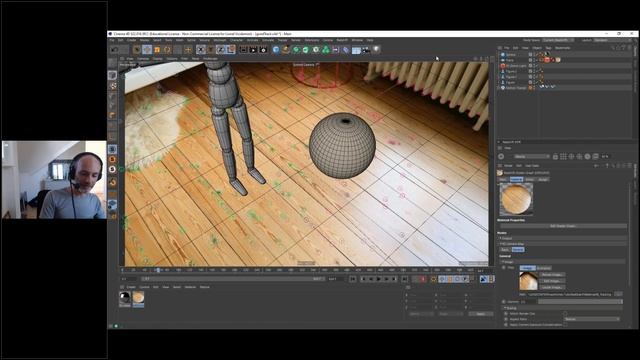Screen dimensions: 640x360
Task: Click the material tag on Plane row
Action: (x=558, y=60)
